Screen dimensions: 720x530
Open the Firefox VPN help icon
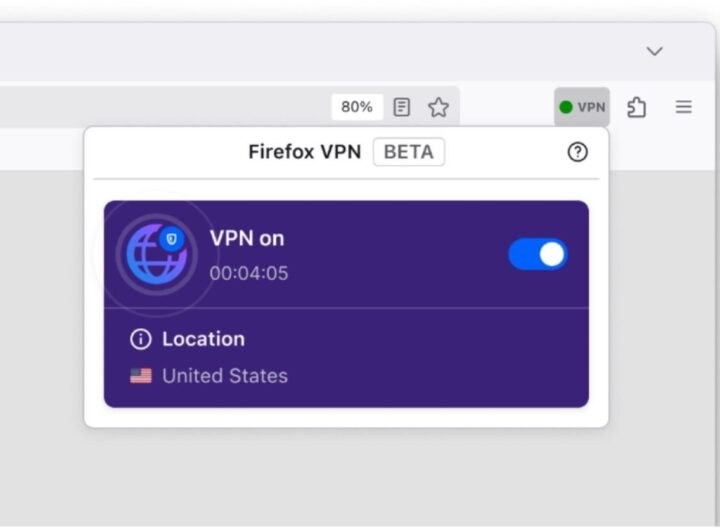click(x=577, y=152)
